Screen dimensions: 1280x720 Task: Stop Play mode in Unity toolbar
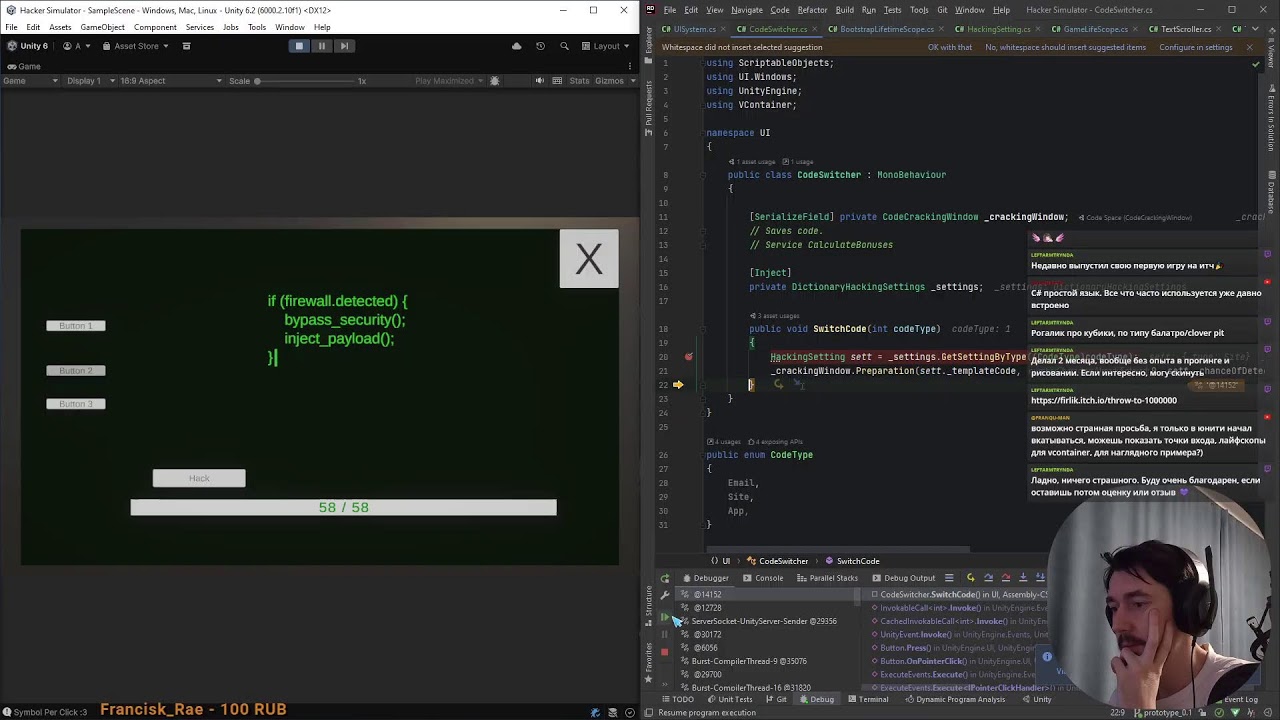pos(299,46)
